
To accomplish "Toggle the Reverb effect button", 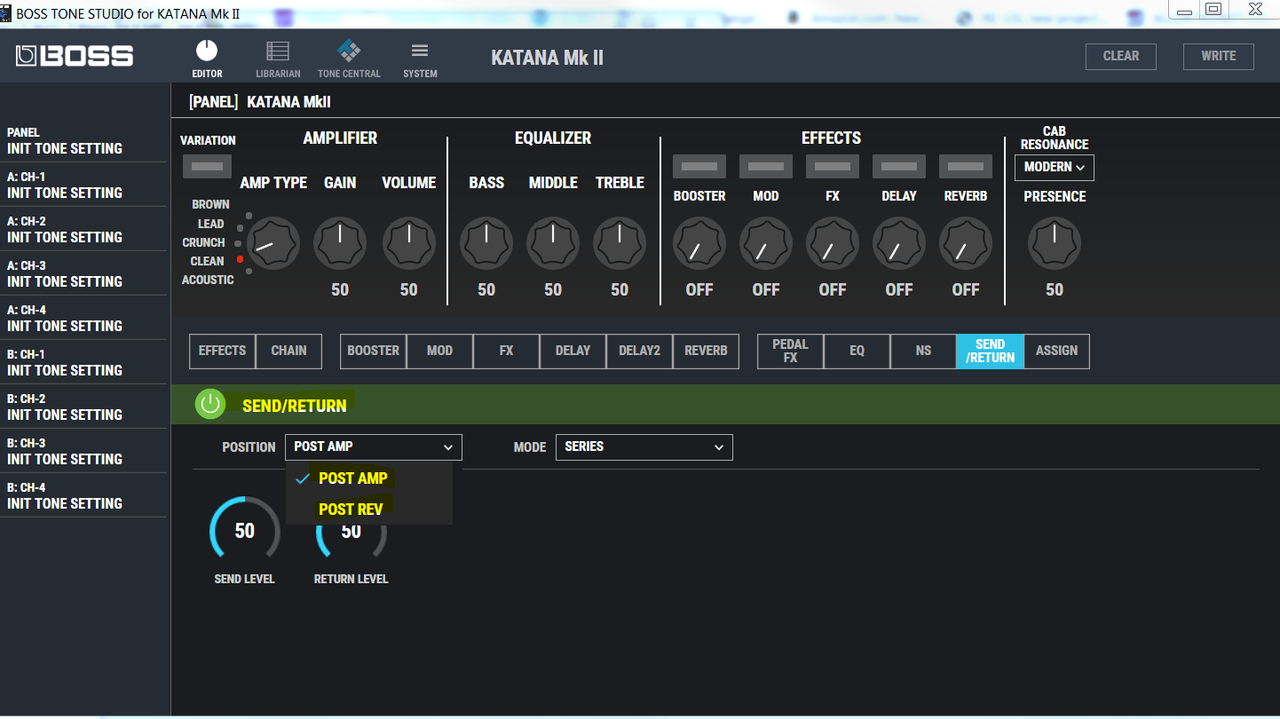I will pyautogui.click(x=965, y=166).
